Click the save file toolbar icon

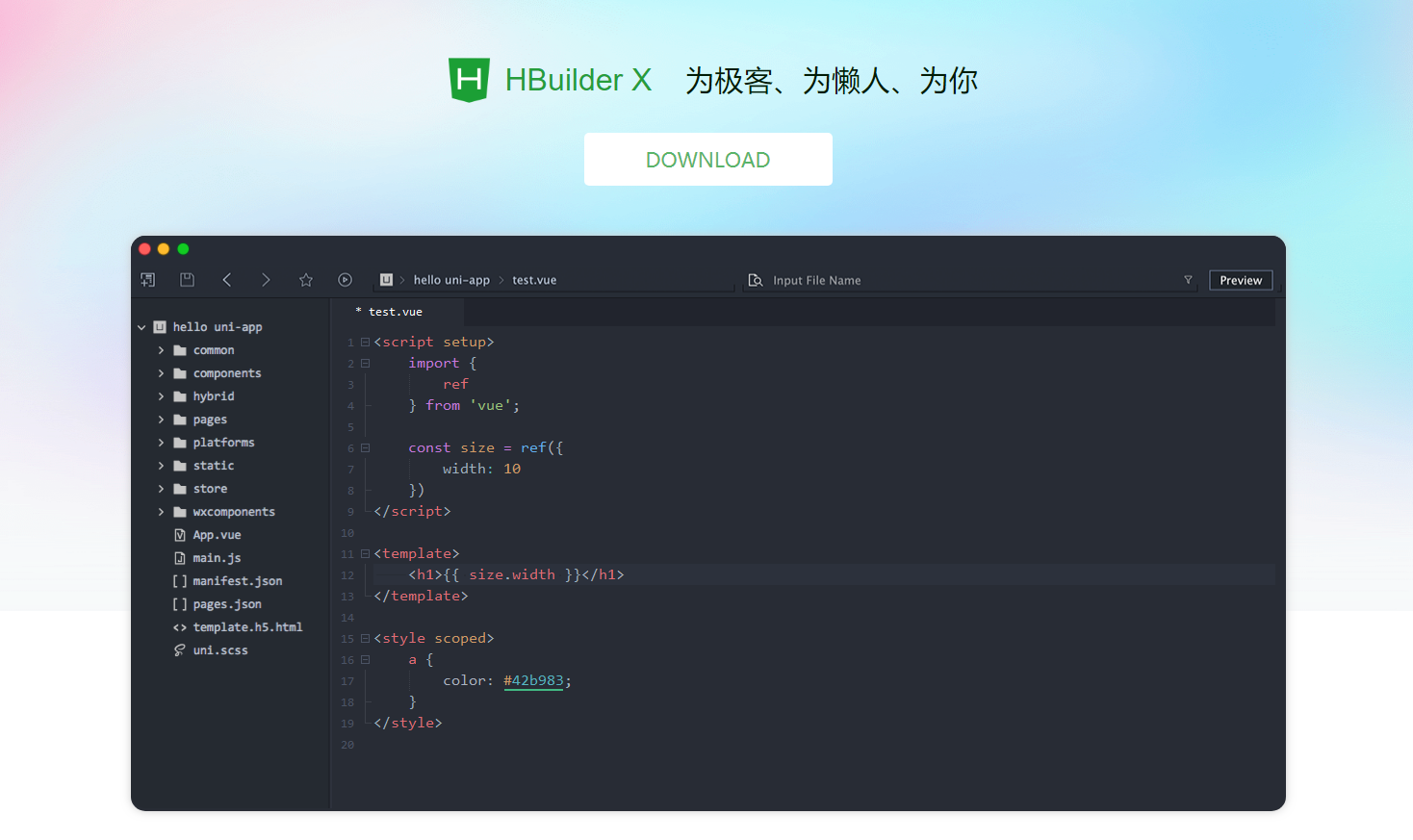[x=188, y=280]
